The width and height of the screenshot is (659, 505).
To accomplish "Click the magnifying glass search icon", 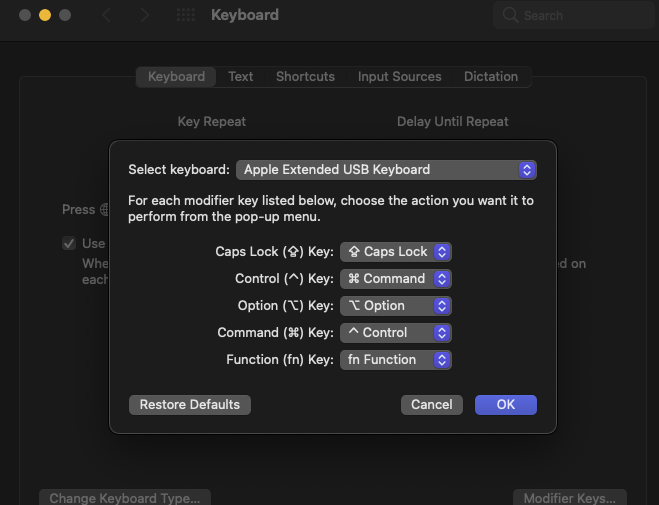I will 511,16.
